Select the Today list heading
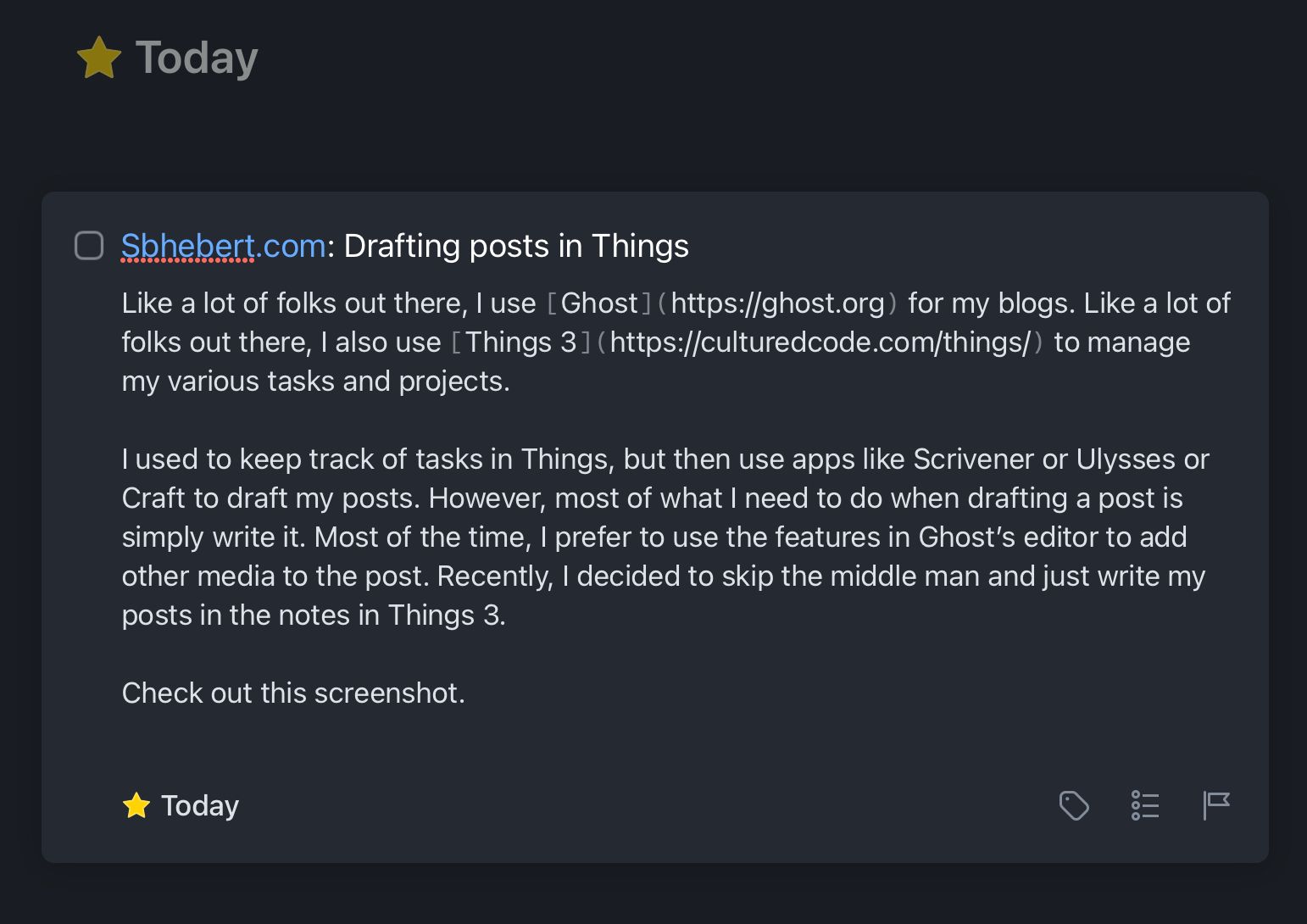Screen dimensions: 1307x924 click(x=197, y=58)
